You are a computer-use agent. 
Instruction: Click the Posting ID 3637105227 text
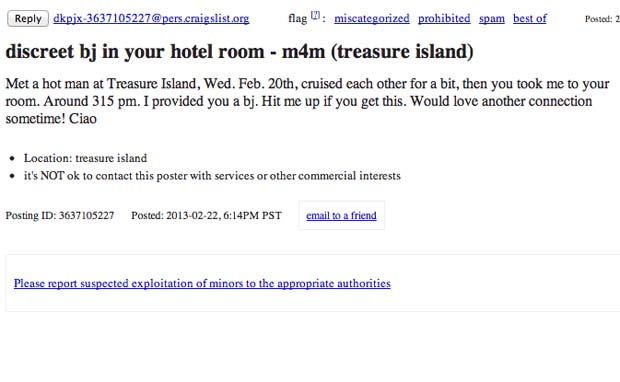(x=60, y=216)
